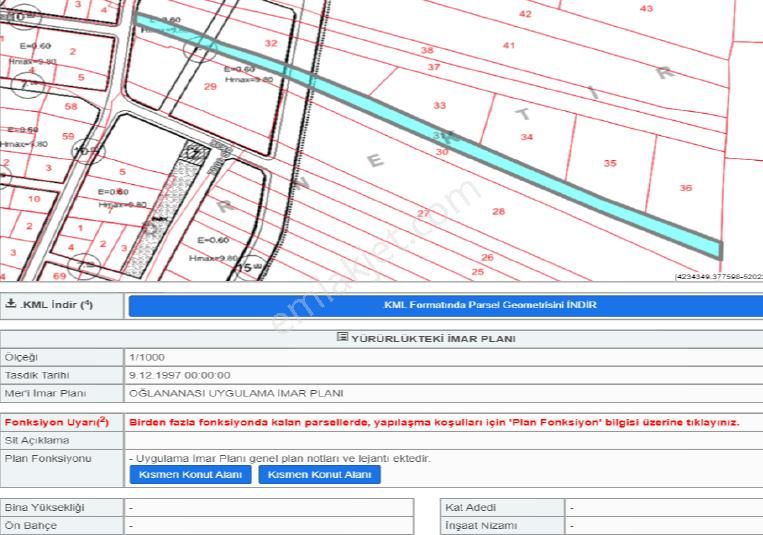This screenshot has width=763, height=535.
Task: Click parcel 25 on the map
Action: 478,272
